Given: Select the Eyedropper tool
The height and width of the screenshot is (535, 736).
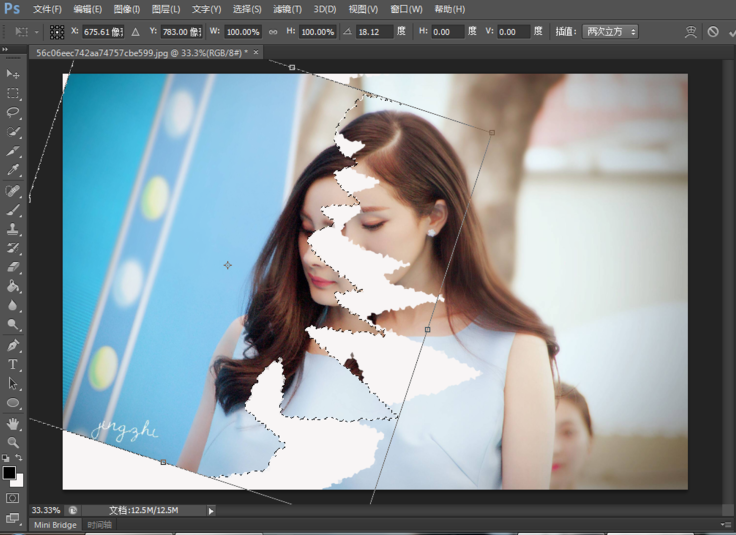Looking at the screenshot, I should tap(13, 170).
